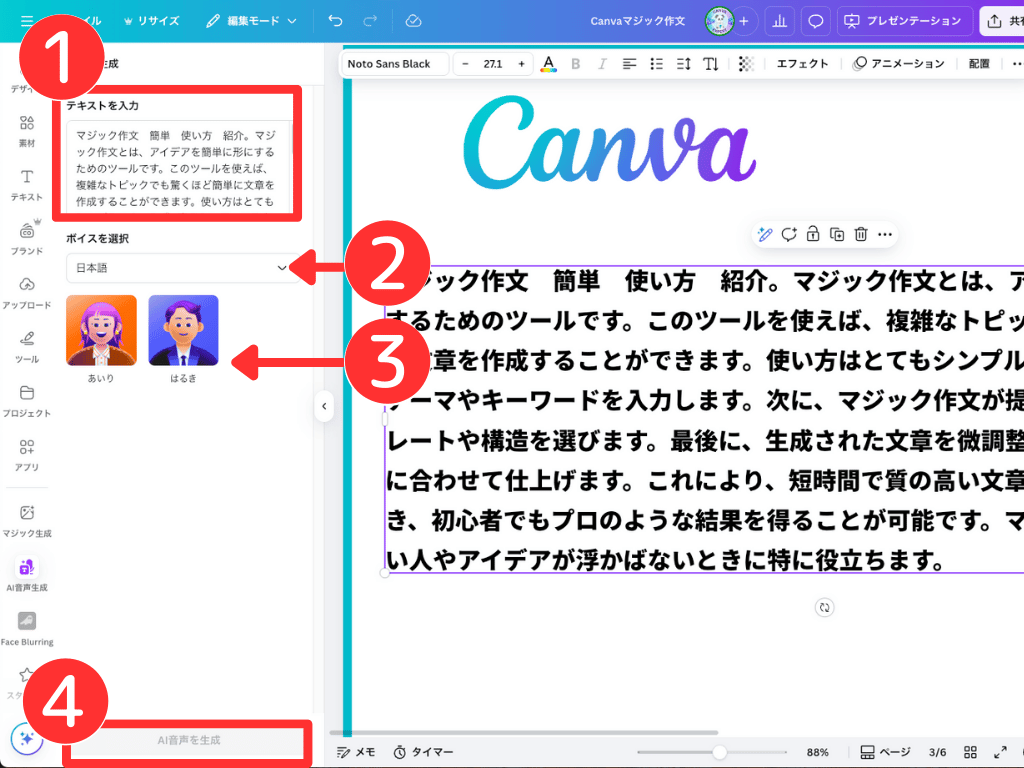Undo the last action
The image size is (1024, 768).
click(335, 21)
